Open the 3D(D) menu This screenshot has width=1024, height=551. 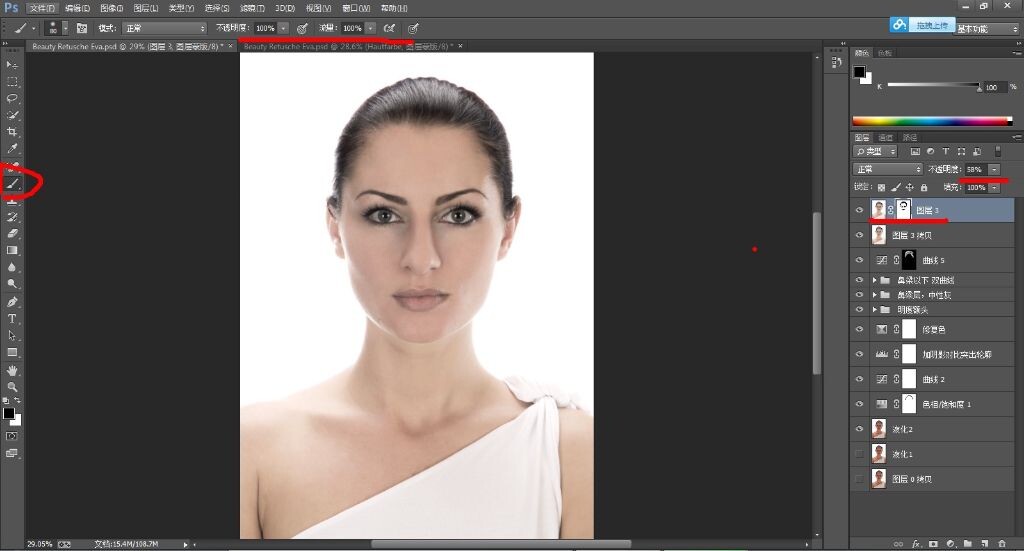tap(285, 8)
